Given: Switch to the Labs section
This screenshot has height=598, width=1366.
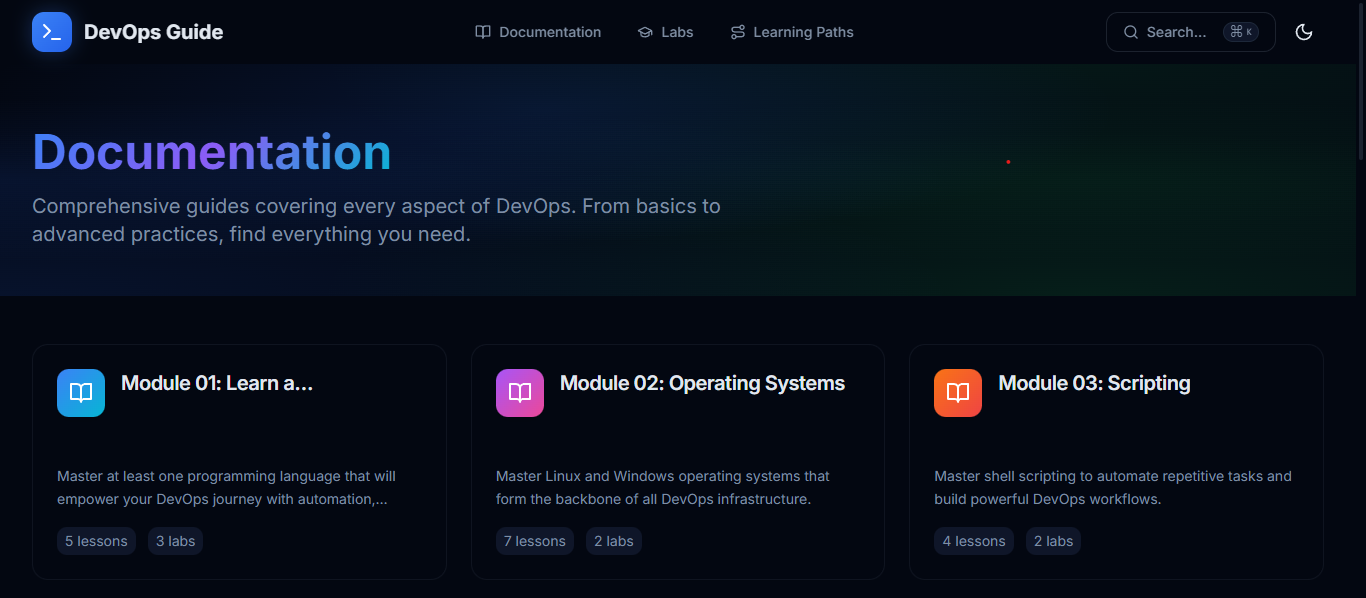Looking at the screenshot, I should (x=675, y=31).
